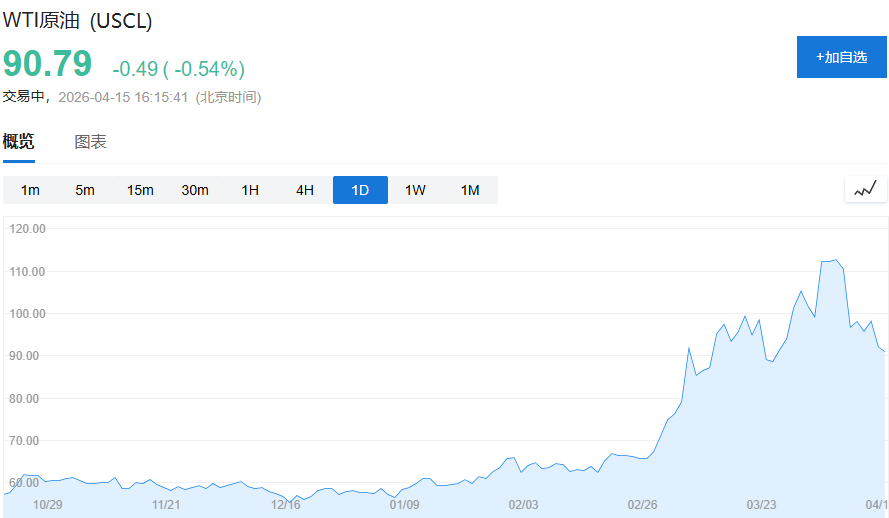Pick the 4H timeframe button
The height and width of the screenshot is (518, 889).
[305, 190]
